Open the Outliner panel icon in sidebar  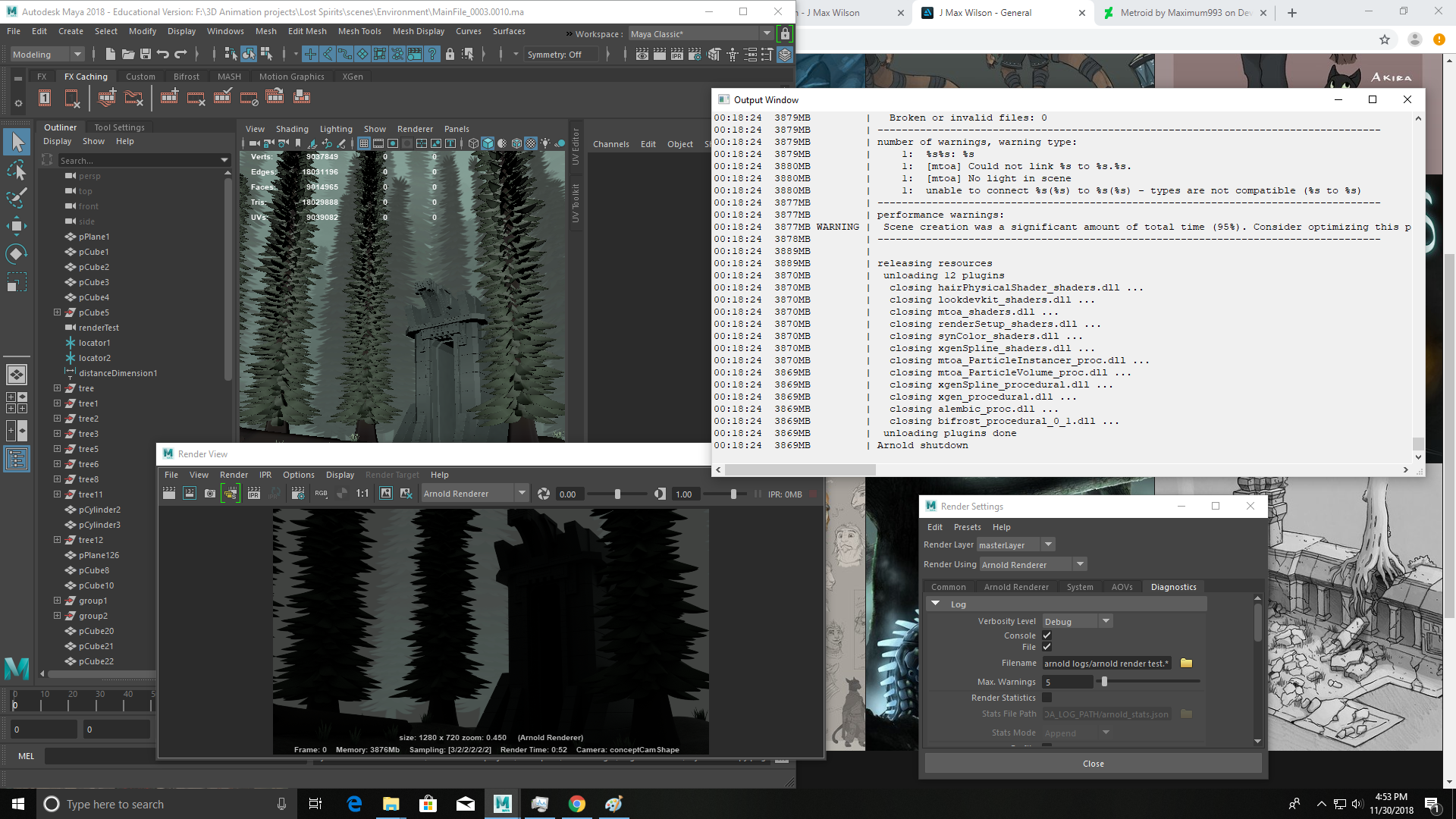tap(17, 459)
